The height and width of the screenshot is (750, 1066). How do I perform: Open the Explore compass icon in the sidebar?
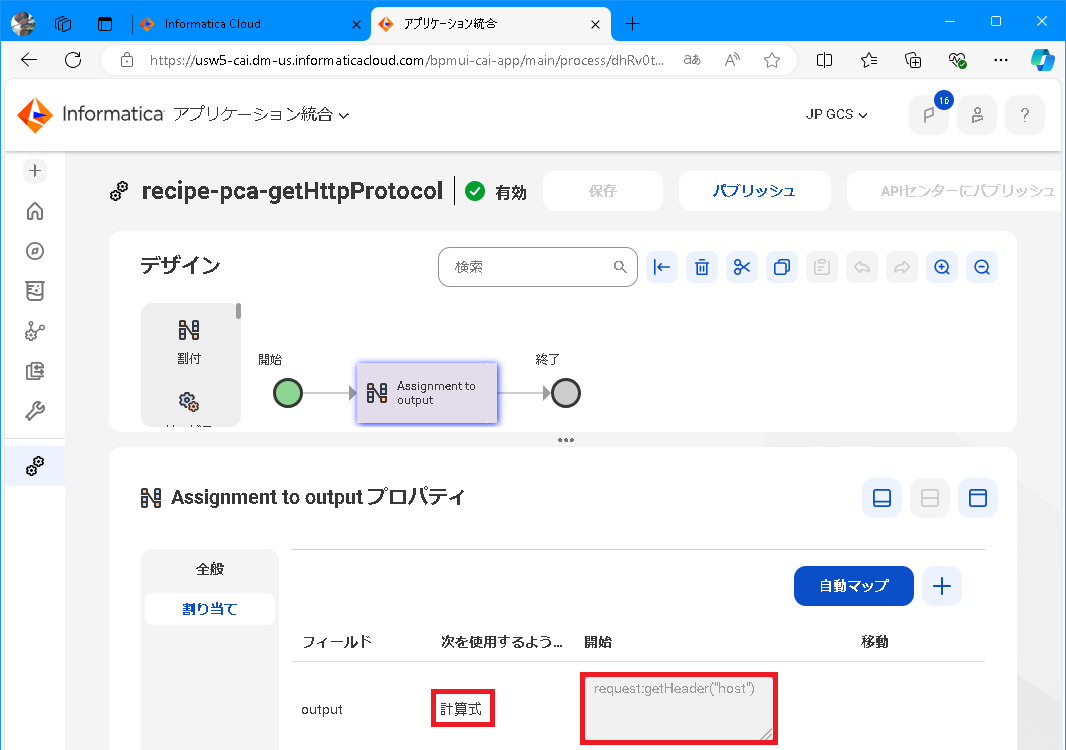[35, 251]
